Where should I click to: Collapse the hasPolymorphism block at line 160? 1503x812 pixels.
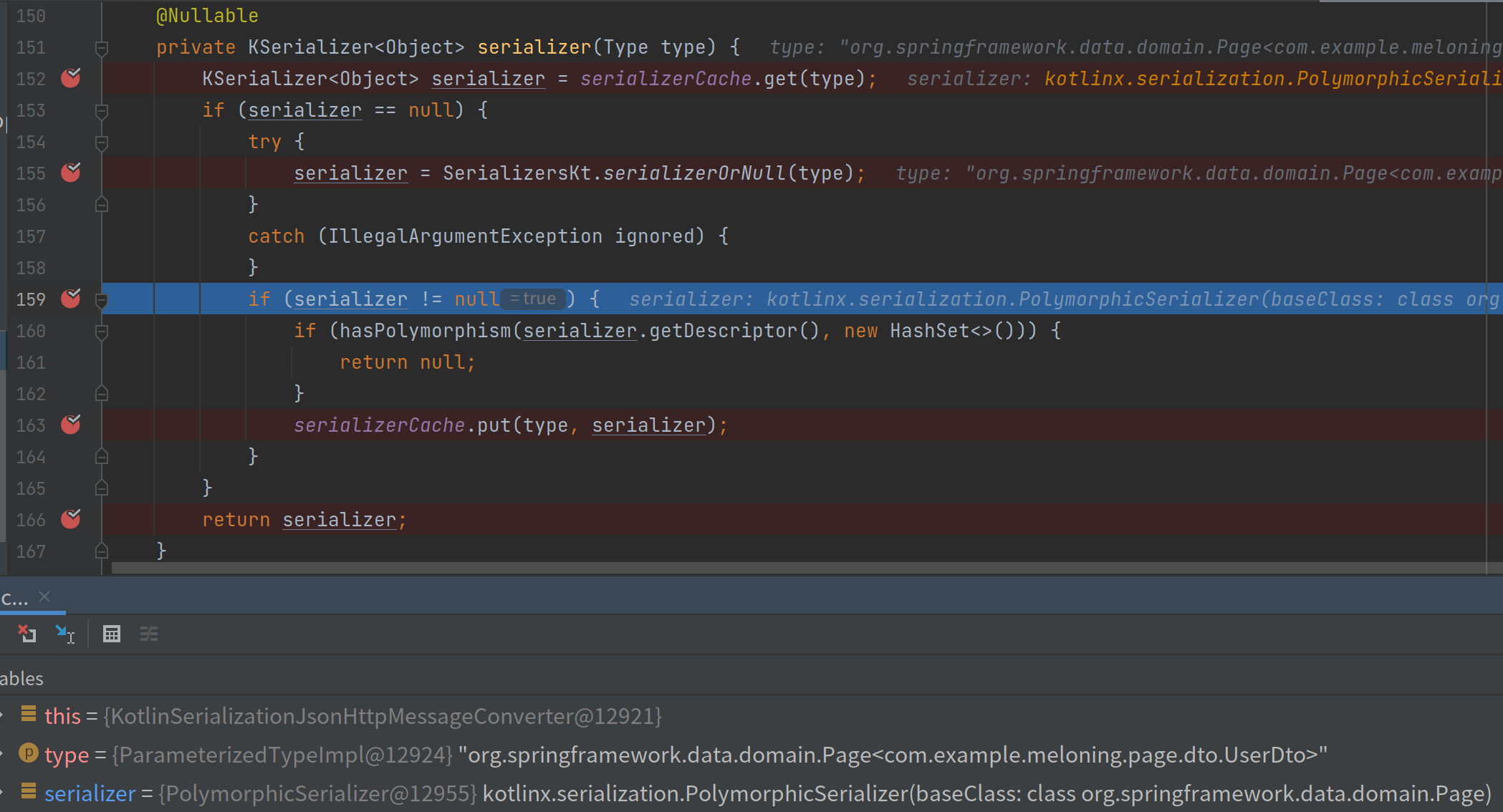click(x=102, y=332)
